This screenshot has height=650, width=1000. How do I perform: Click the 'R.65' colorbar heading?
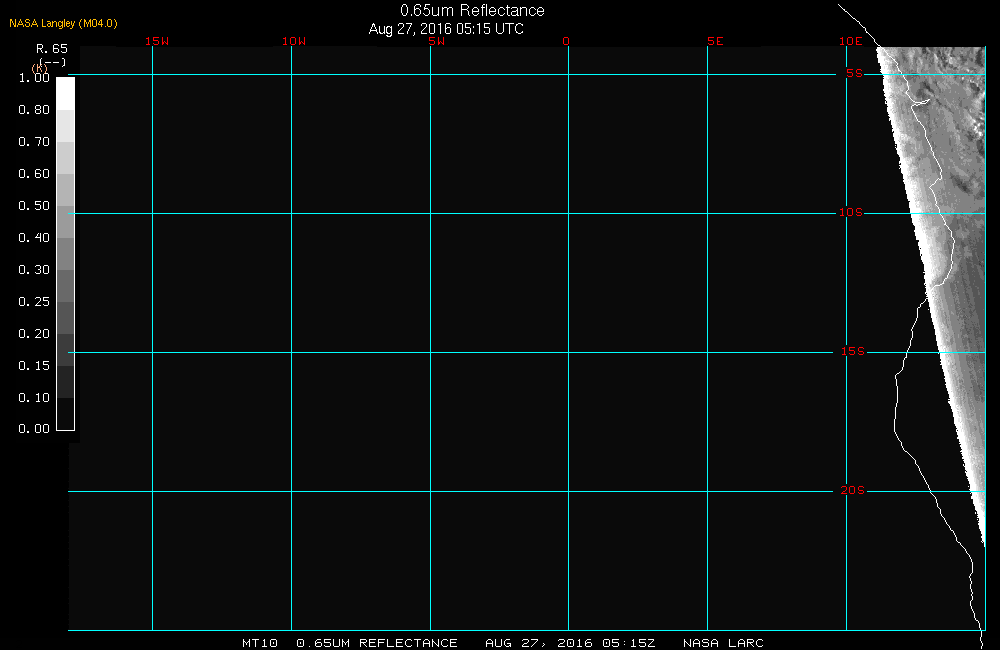52,49
